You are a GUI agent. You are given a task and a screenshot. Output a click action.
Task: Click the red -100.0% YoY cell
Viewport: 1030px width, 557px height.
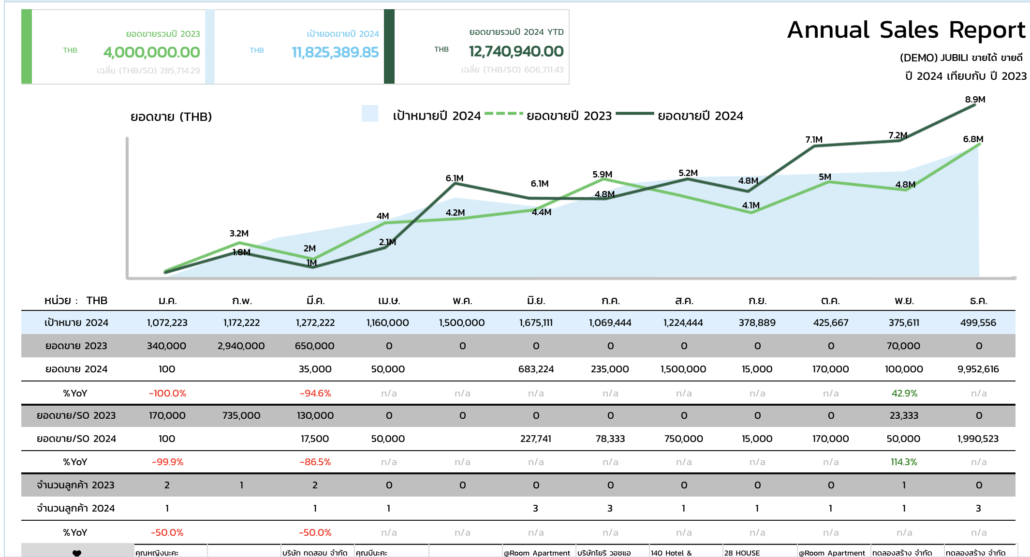[x=168, y=392]
